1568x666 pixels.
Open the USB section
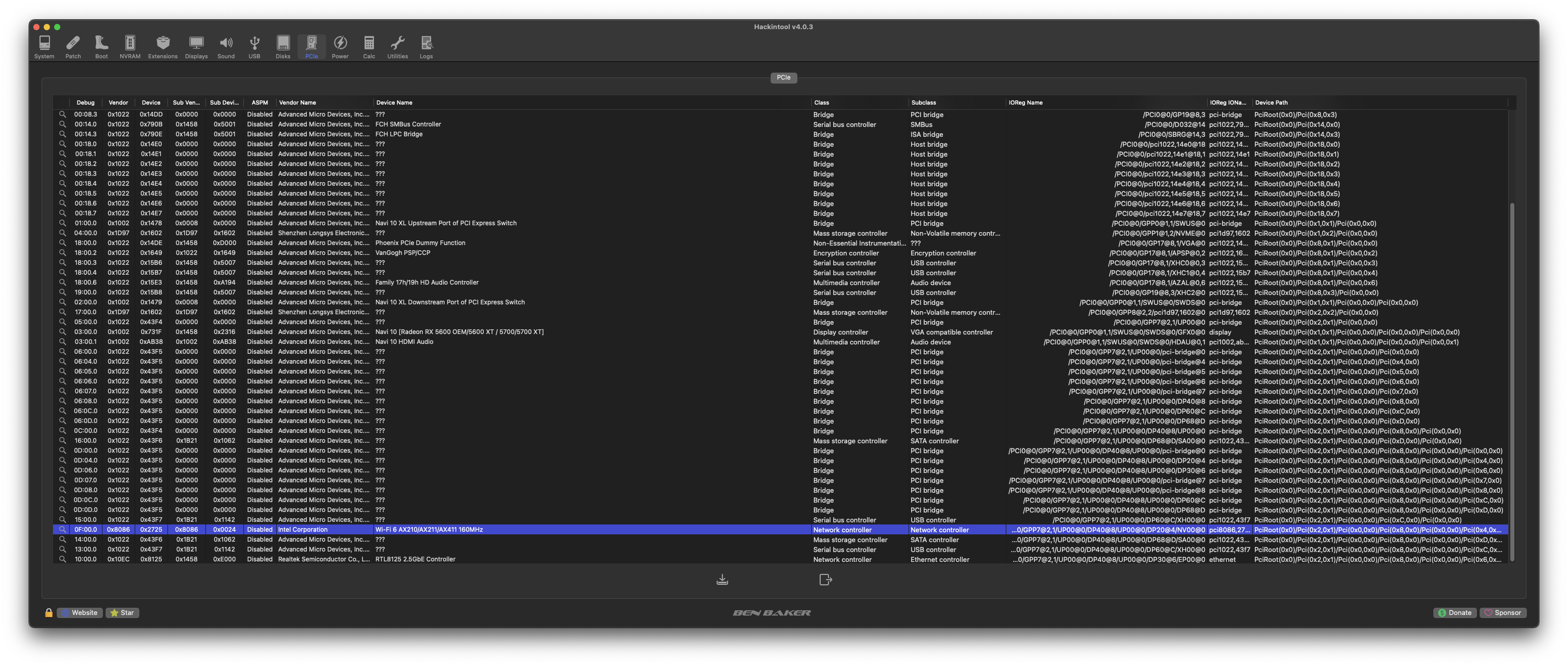pos(254,47)
